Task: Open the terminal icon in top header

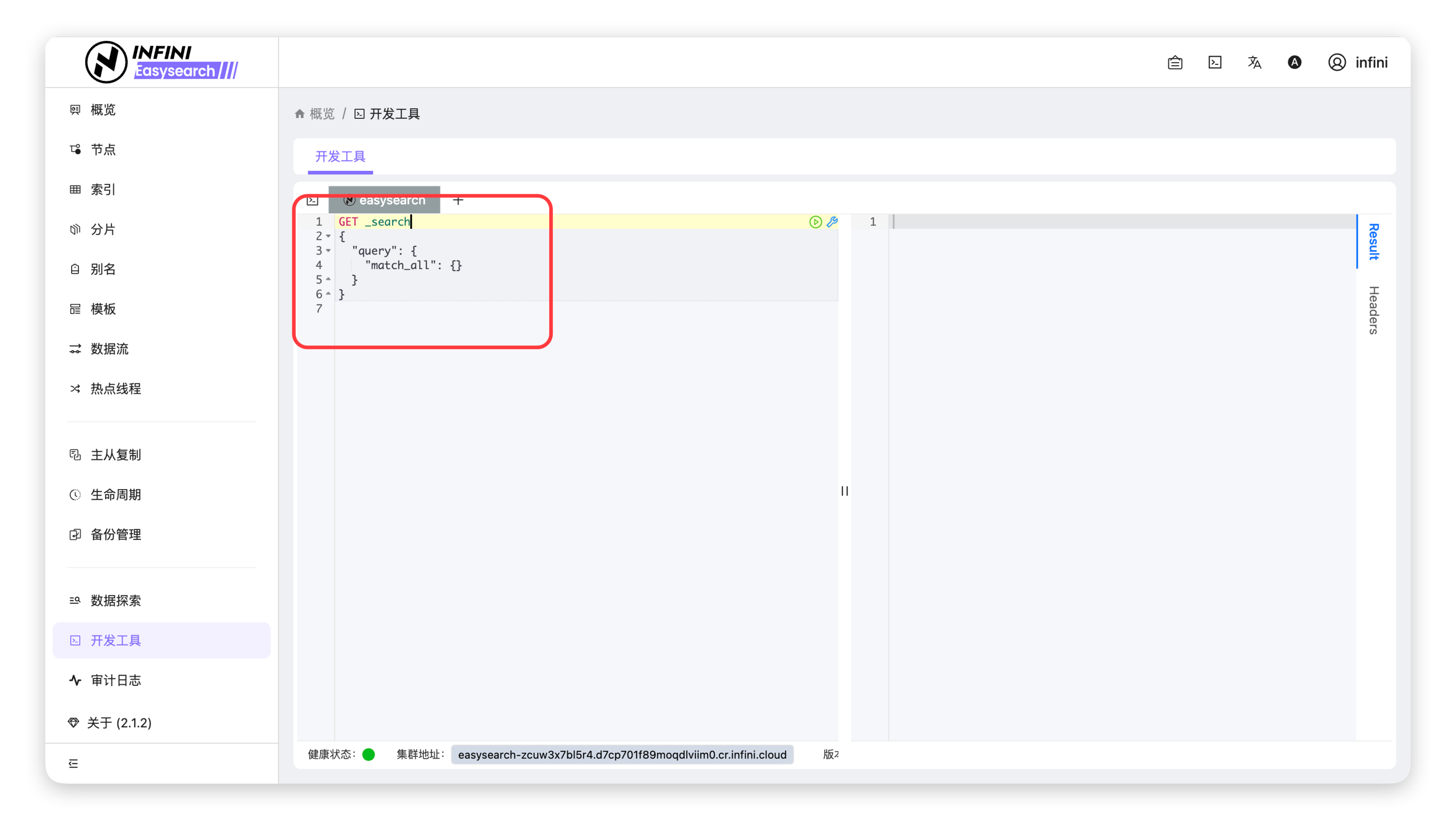Action: [1214, 62]
